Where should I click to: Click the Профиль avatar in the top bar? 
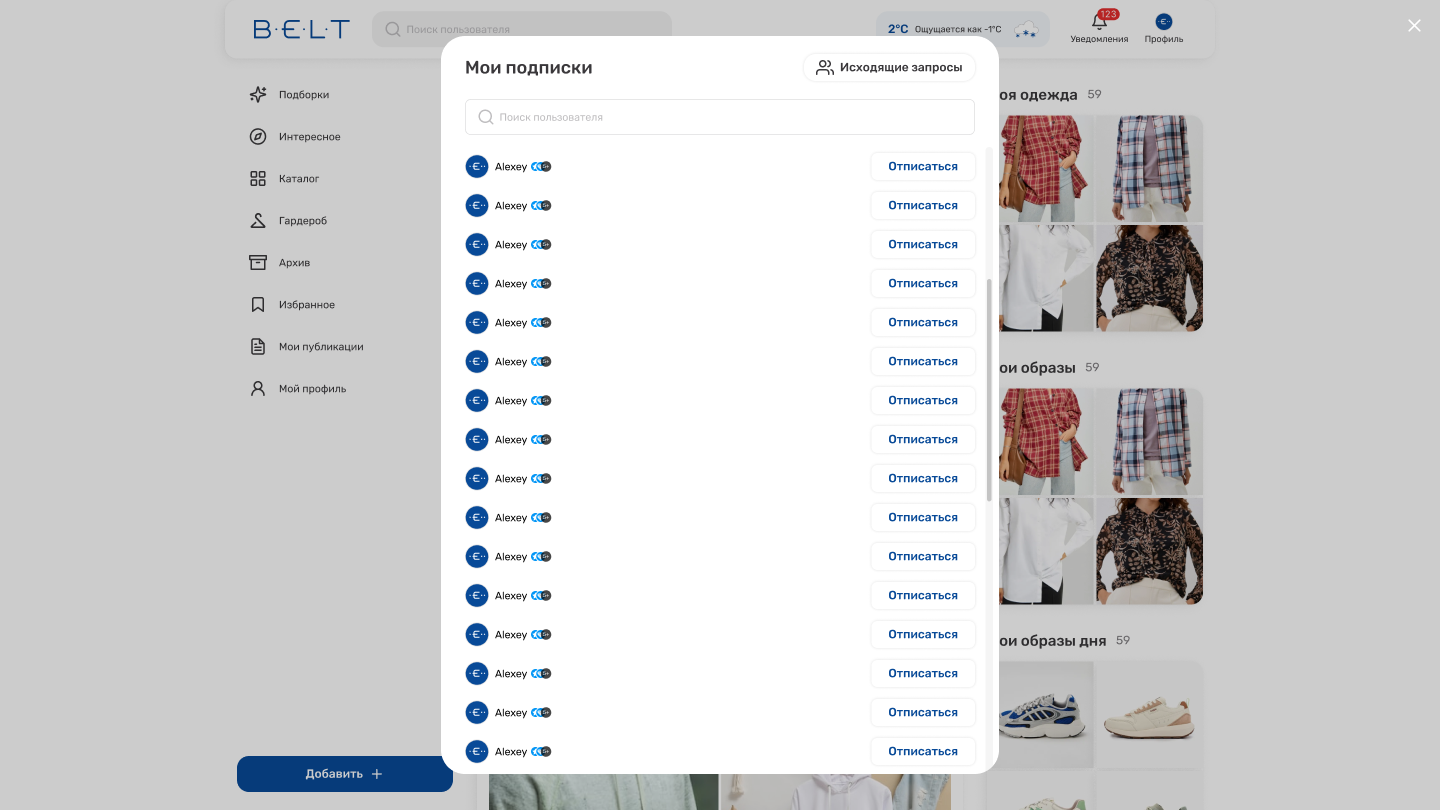(1163, 20)
